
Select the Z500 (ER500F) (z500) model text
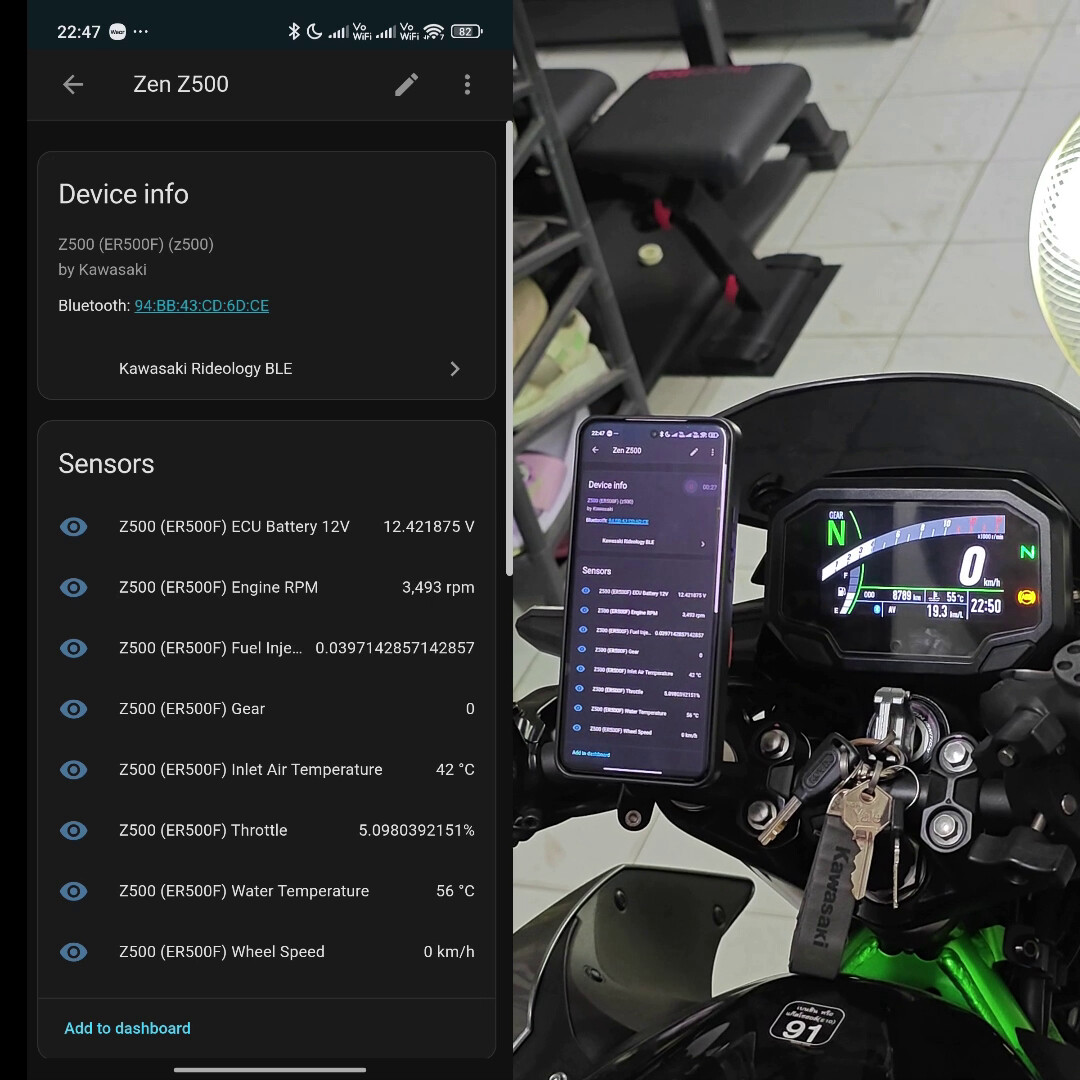click(136, 245)
